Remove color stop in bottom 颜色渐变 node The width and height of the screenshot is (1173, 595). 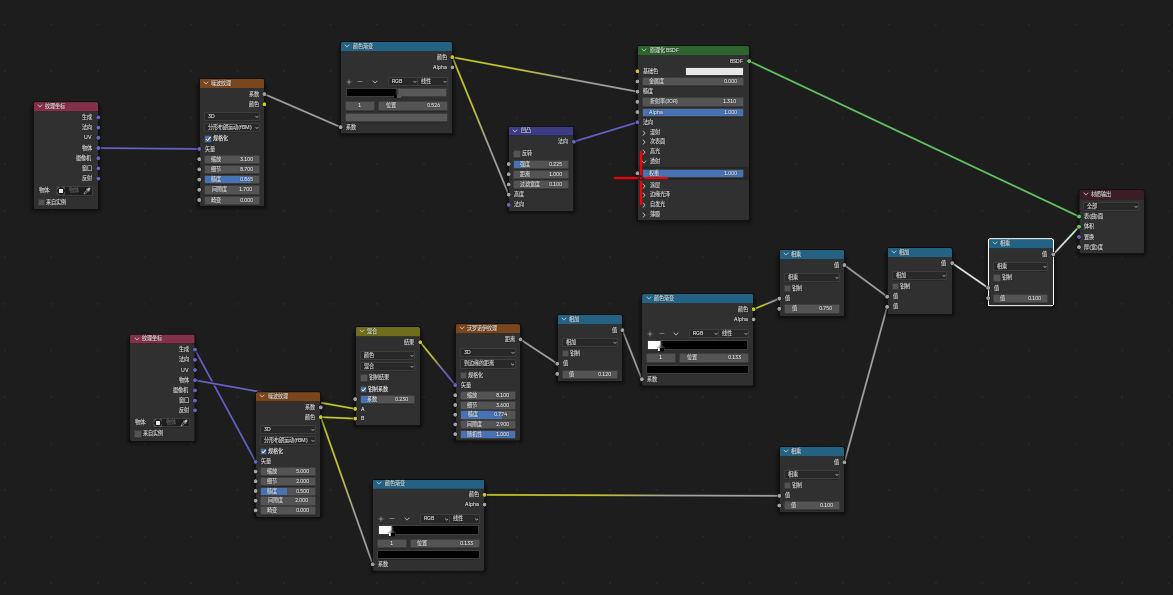(392, 519)
